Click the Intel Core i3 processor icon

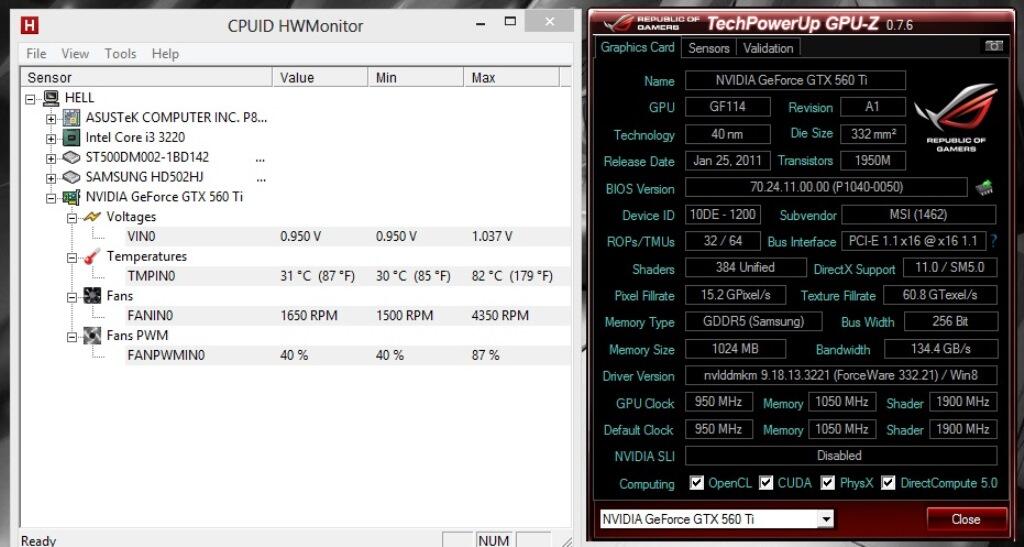coord(71,138)
